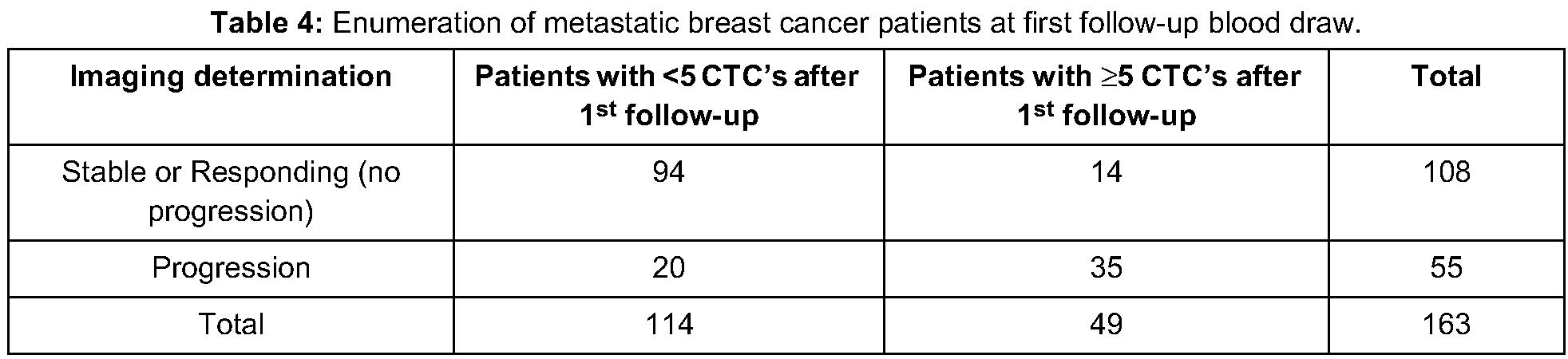This screenshot has height=359, width=1568.
Task: Click the 'Patients with <5 CTC's' header
Action: click(x=667, y=77)
